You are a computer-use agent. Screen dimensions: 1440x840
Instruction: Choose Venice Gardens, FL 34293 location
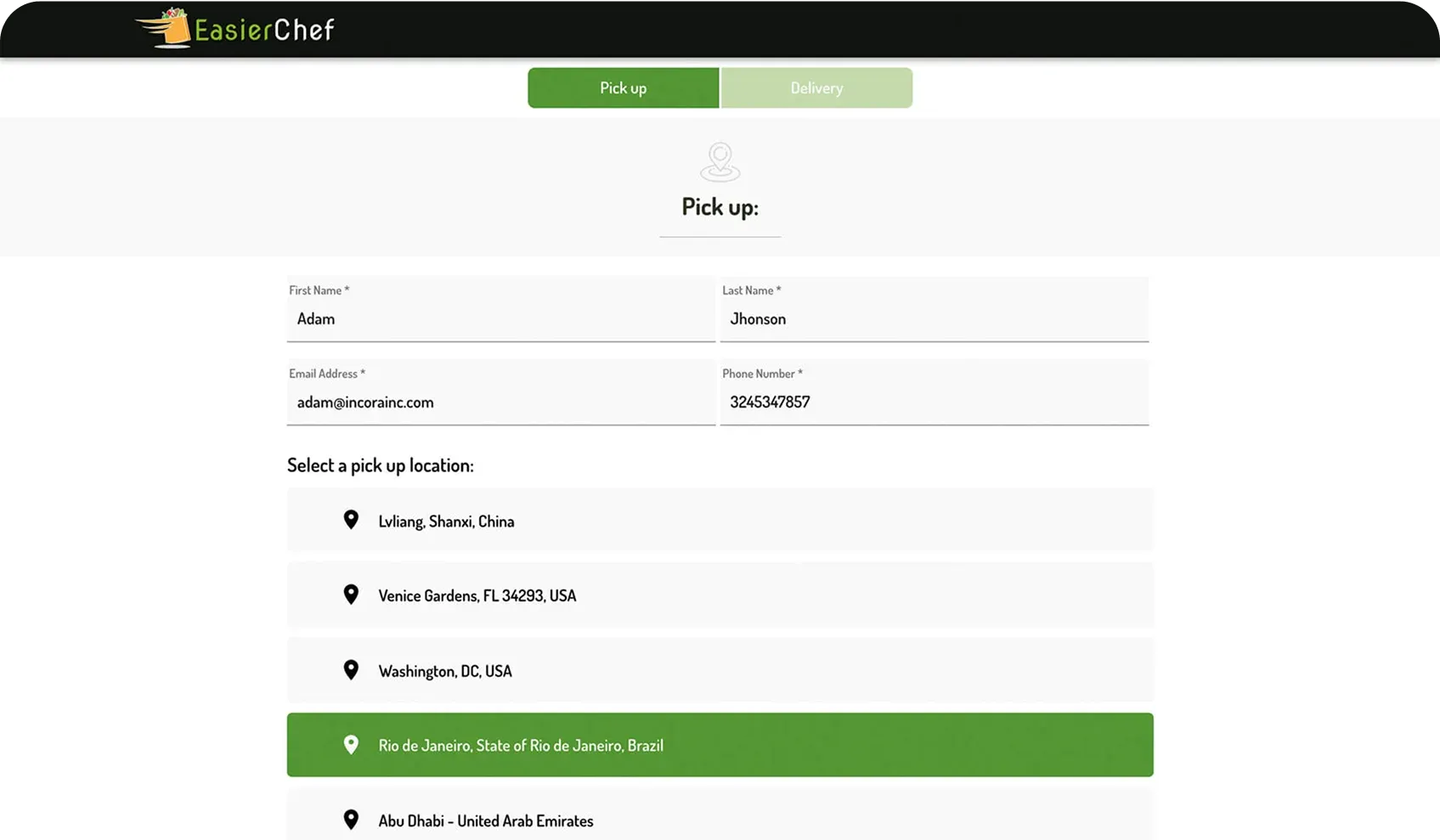[x=720, y=595]
